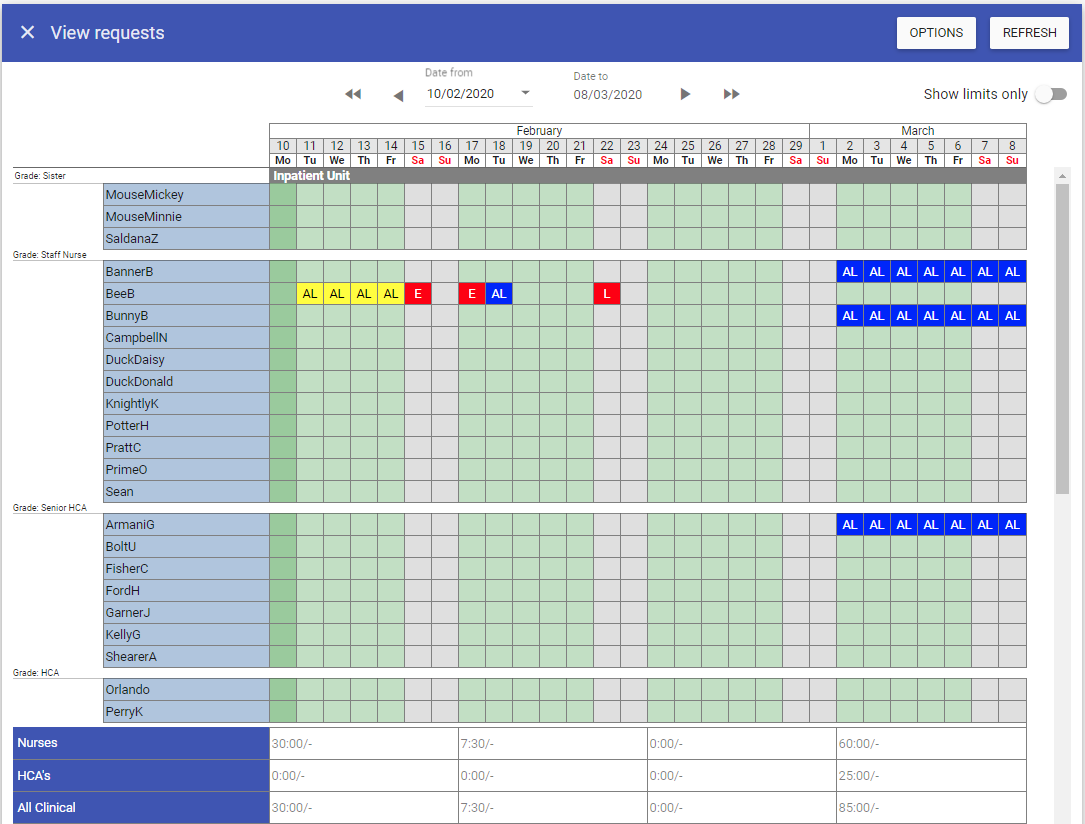This screenshot has height=824, width=1085.
Task: Select BeeB's red L request on Saturday 22
Action: coord(607,294)
